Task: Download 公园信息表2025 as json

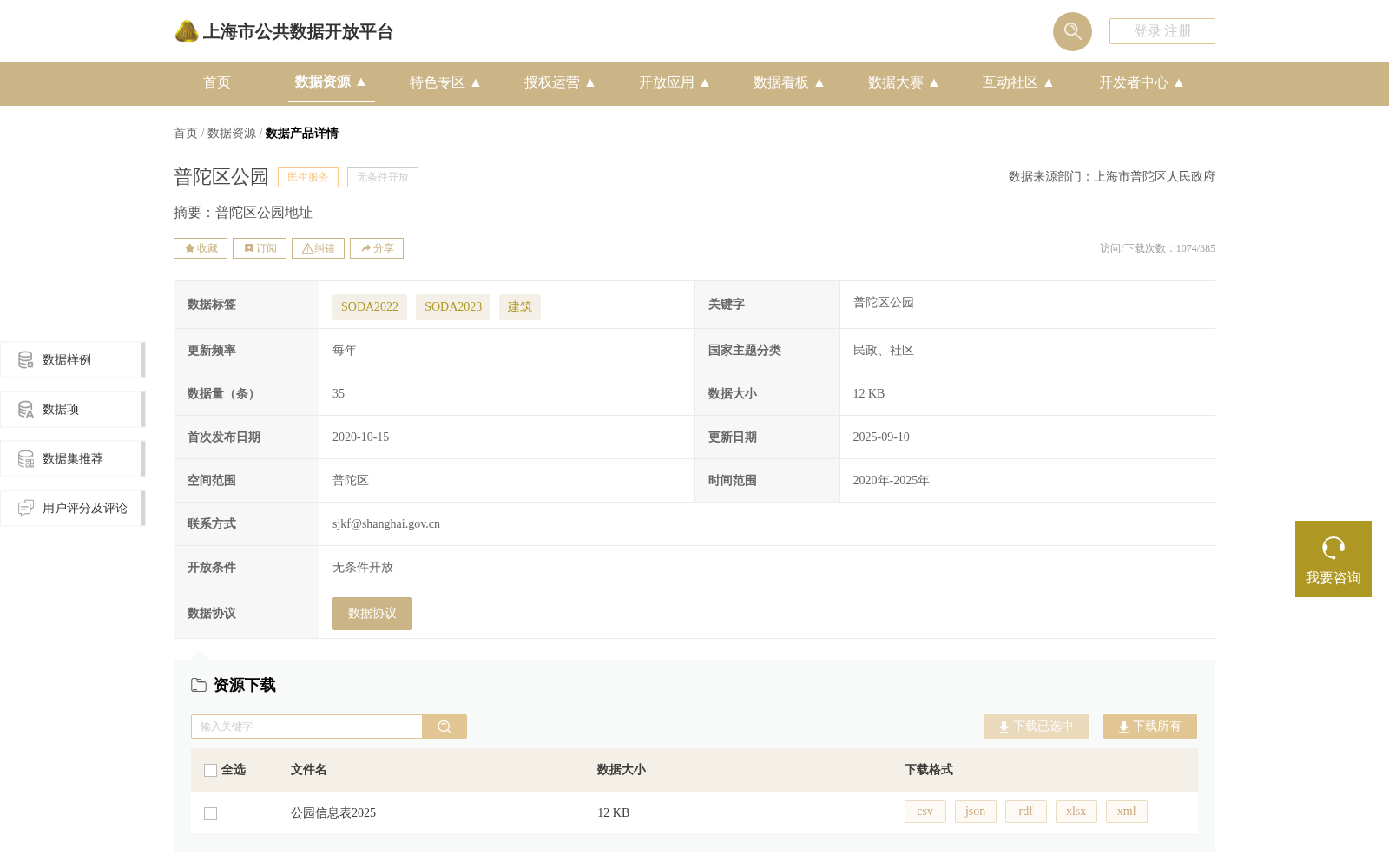Action: point(976,812)
